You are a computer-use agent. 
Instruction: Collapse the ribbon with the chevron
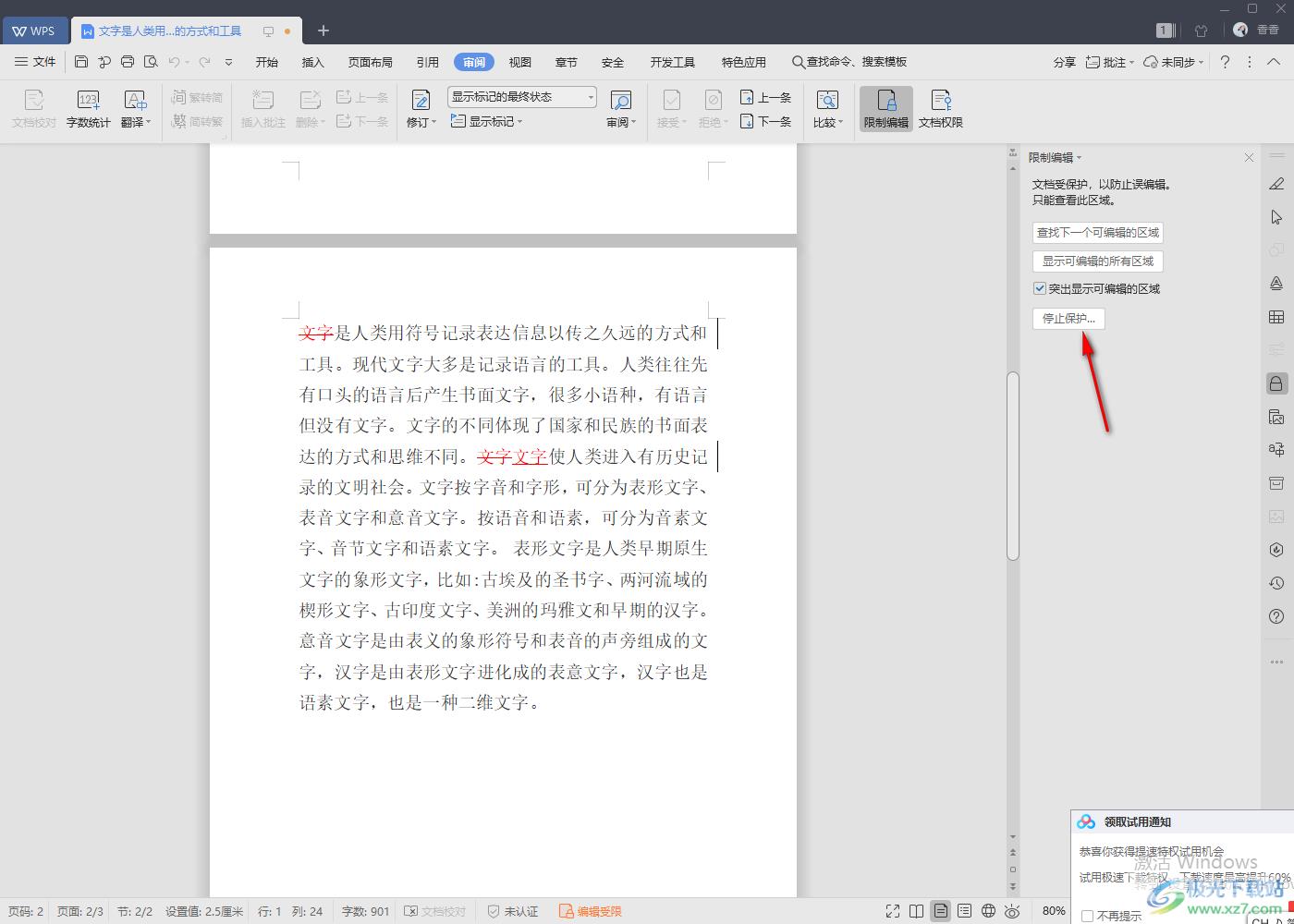[x=1274, y=62]
